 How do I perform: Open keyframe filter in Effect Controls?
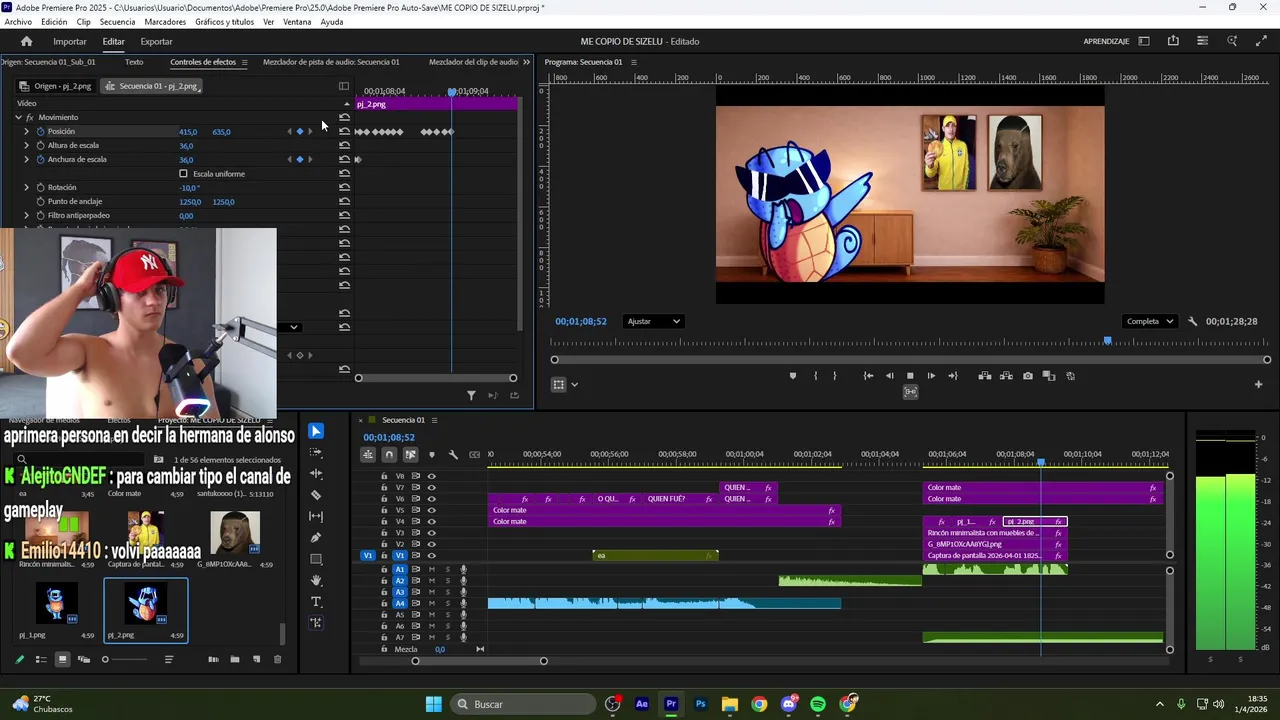click(471, 395)
